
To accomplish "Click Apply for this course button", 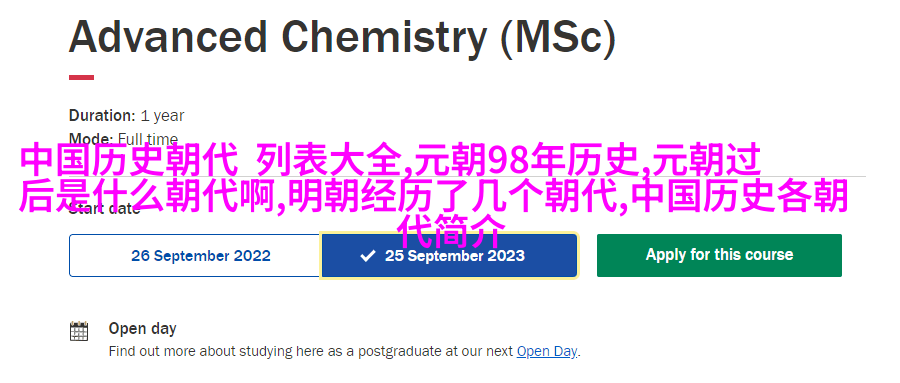I will 719,255.
